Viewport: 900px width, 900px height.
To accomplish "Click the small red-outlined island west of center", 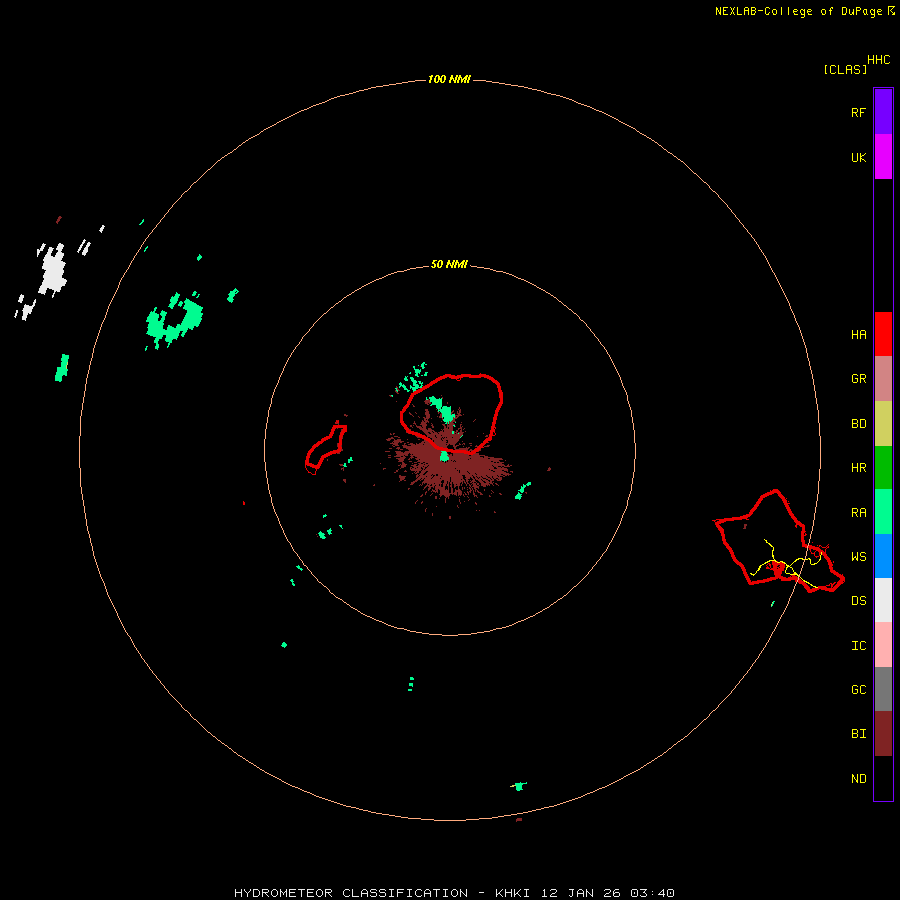I will (x=326, y=449).
